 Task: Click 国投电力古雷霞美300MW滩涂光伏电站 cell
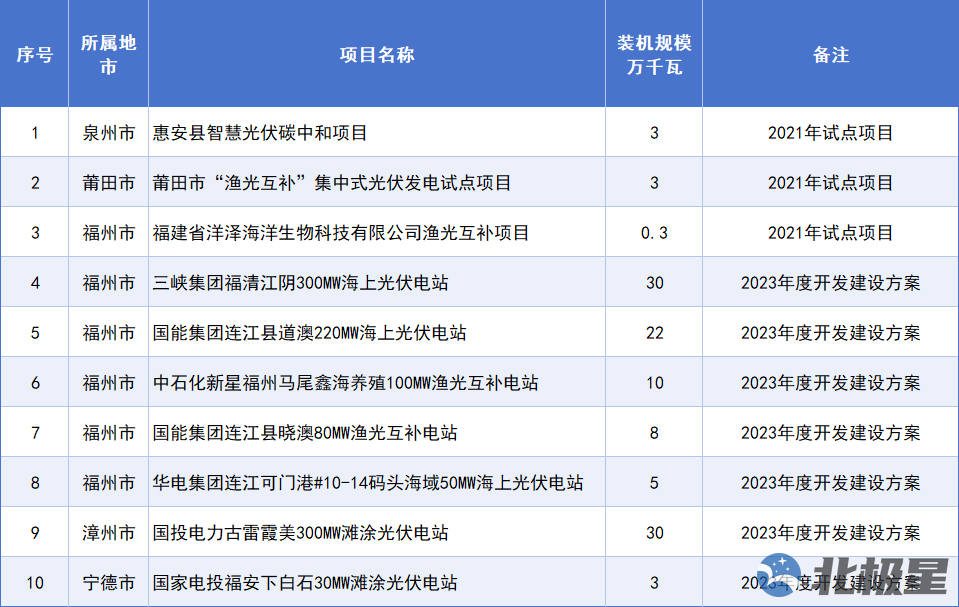pyautogui.click(x=300, y=533)
